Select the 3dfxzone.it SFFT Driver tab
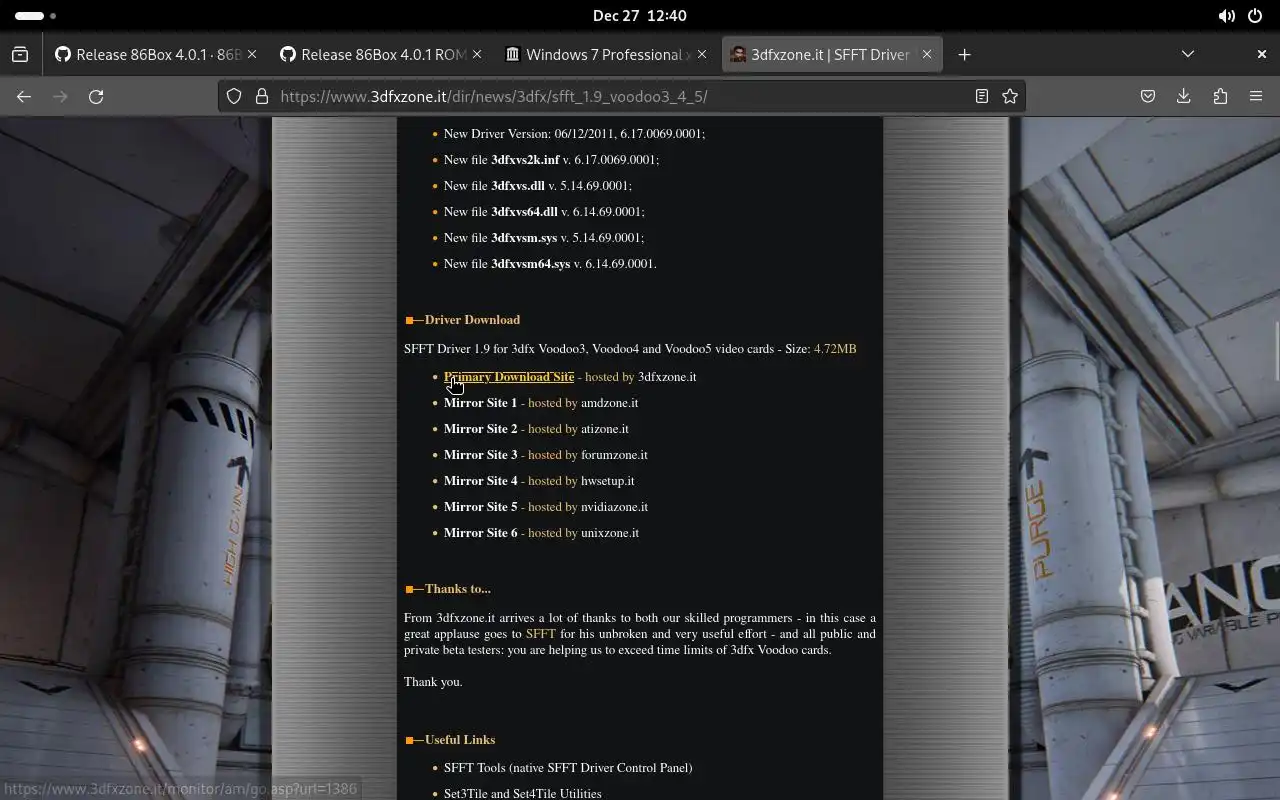Viewport: 1280px width, 800px height. point(830,54)
